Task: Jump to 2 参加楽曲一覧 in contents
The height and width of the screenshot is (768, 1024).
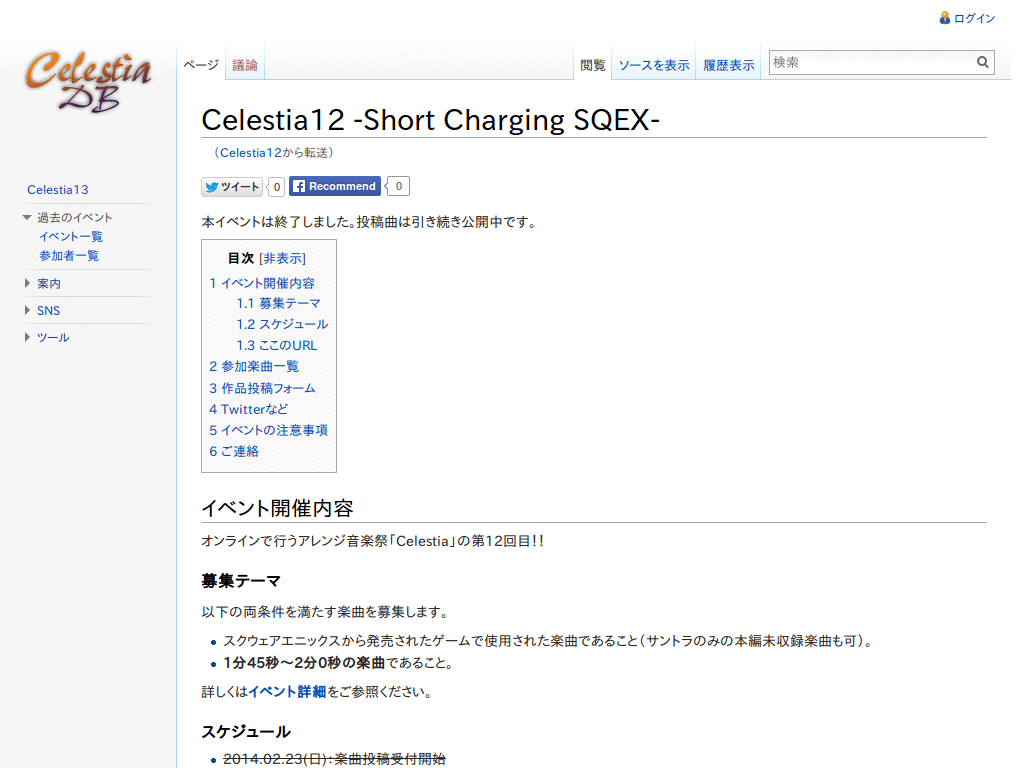Action: pyautogui.click(x=254, y=366)
